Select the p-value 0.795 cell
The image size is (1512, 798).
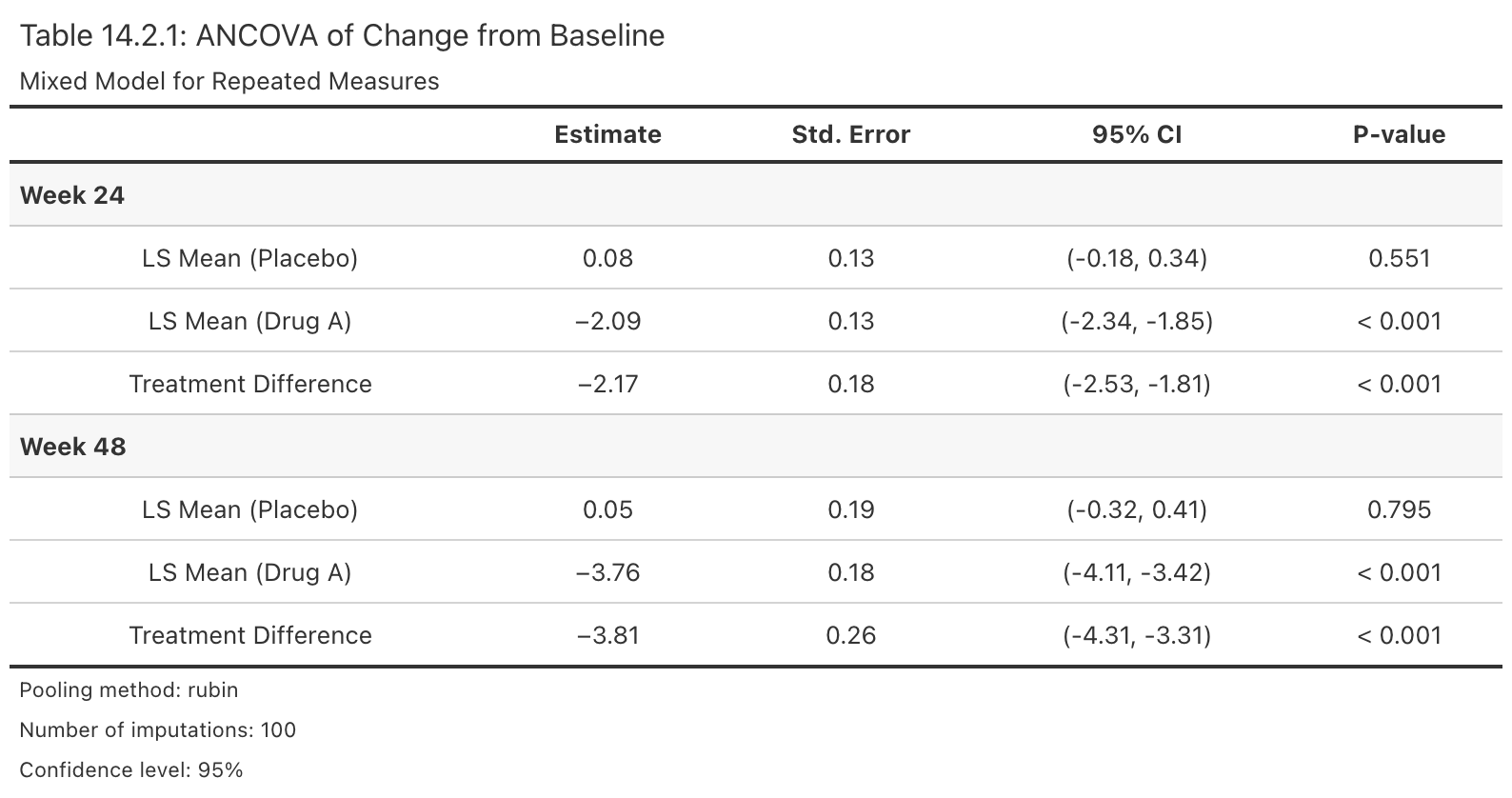[x=1399, y=509]
